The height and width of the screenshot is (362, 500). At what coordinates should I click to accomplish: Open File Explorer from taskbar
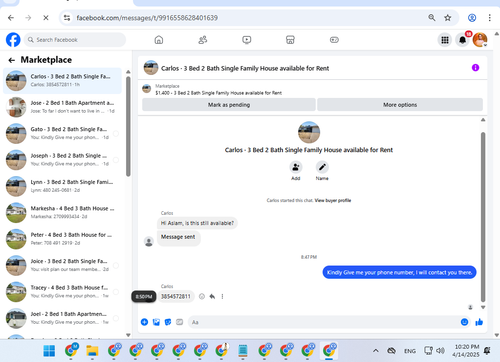click(x=92, y=351)
